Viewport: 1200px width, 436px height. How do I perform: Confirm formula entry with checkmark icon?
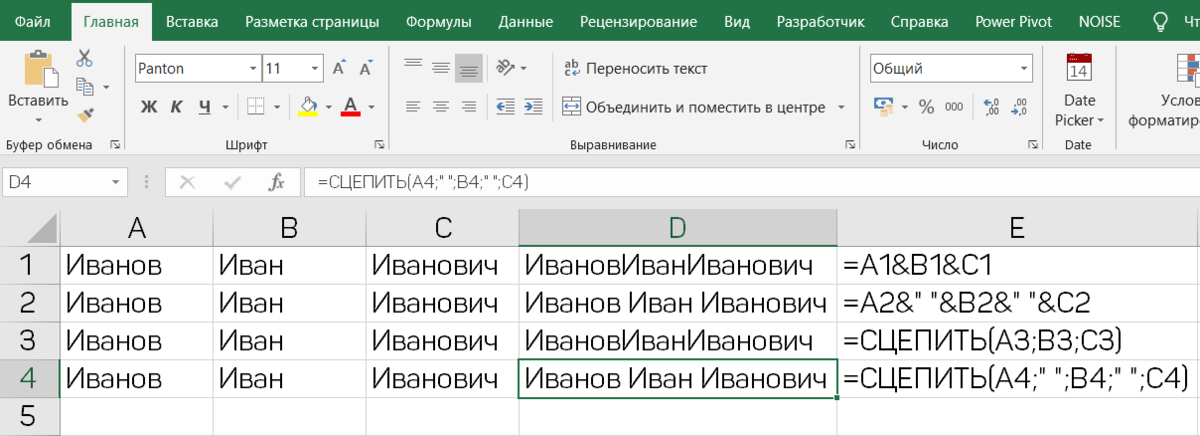click(x=232, y=182)
